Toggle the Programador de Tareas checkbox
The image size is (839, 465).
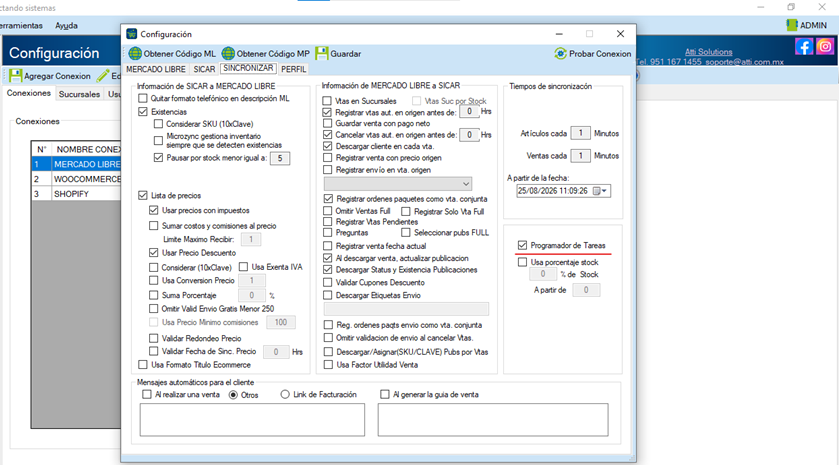pyautogui.click(x=522, y=245)
